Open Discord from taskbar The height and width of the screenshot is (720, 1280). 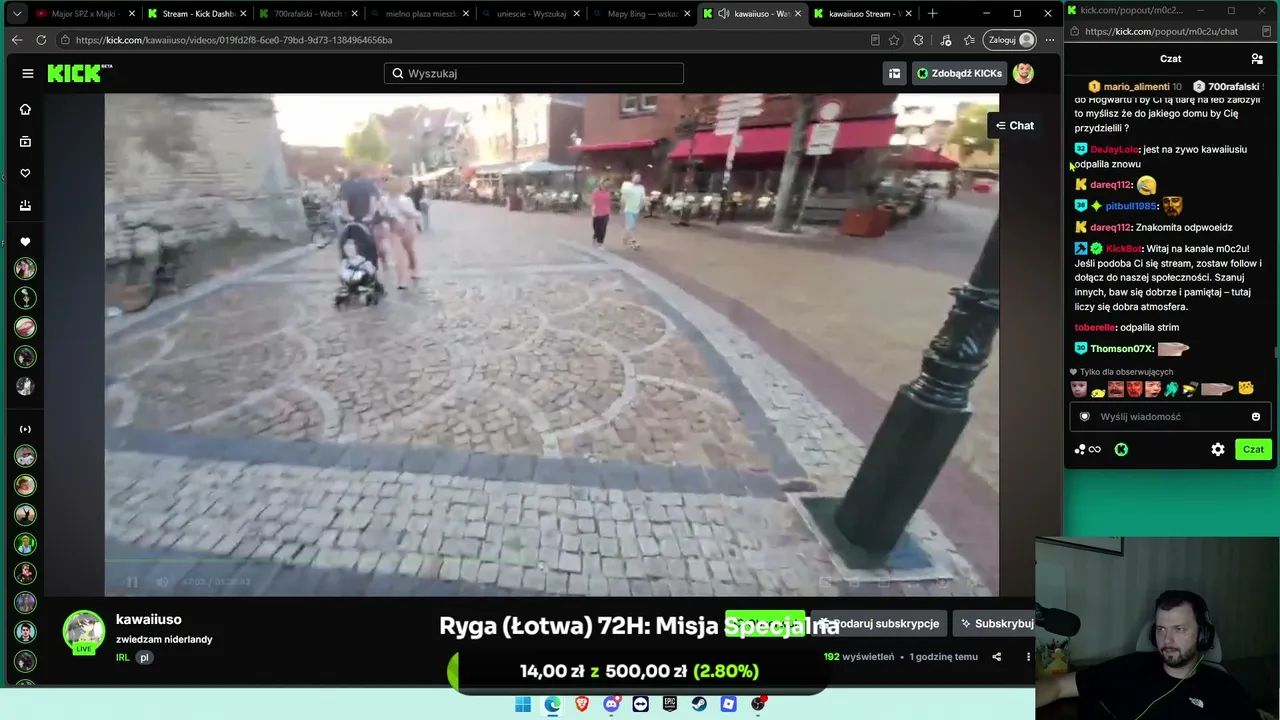coord(611,704)
